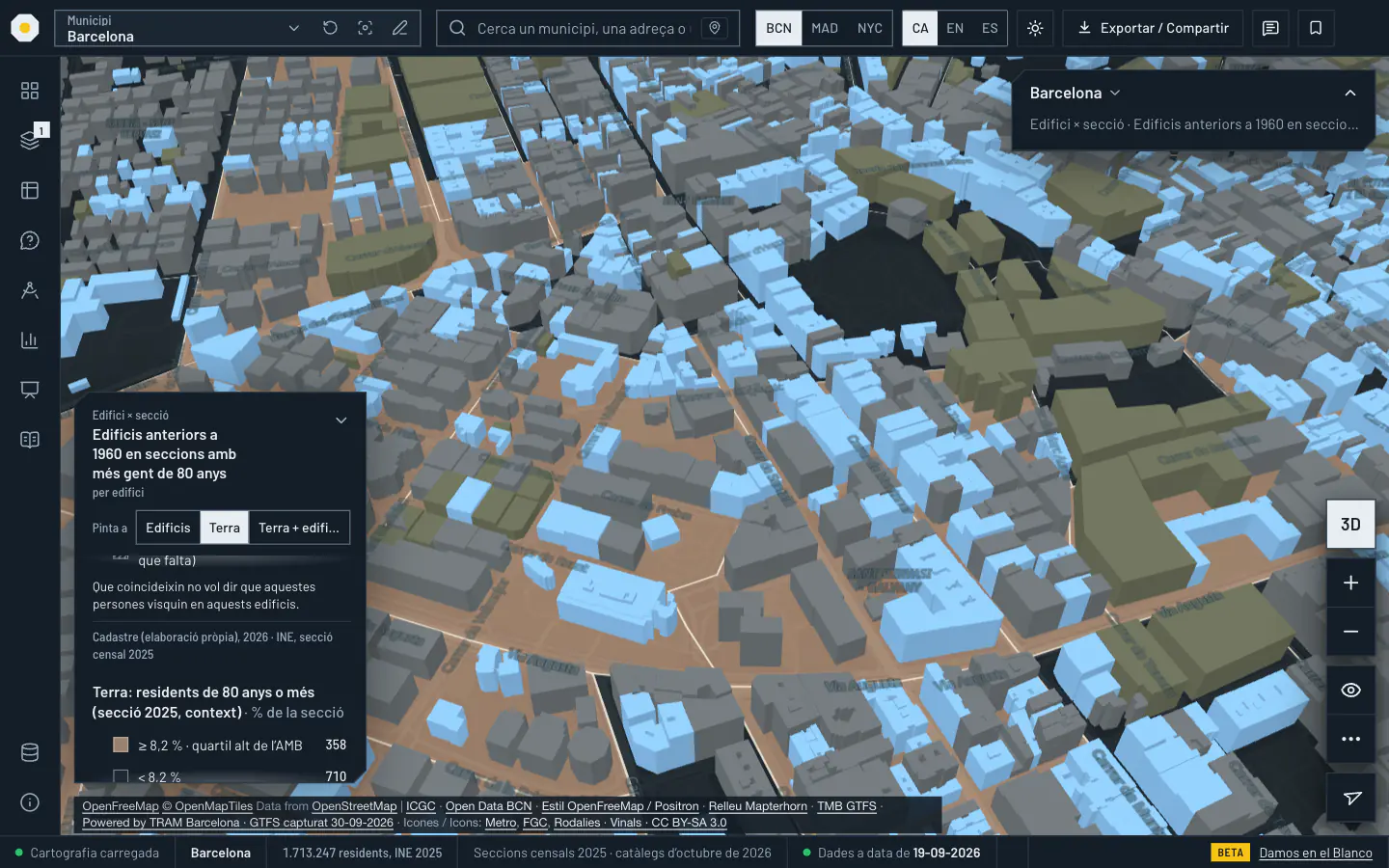Click the location pin in search box

pyautogui.click(x=715, y=28)
